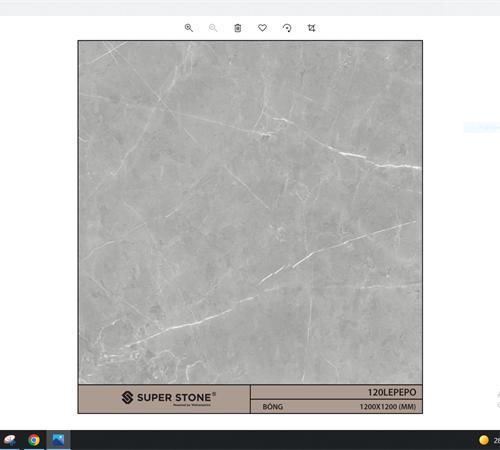Click the BÓNG finish label
Screen dimensions: 500x450
click(x=273, y=407)
